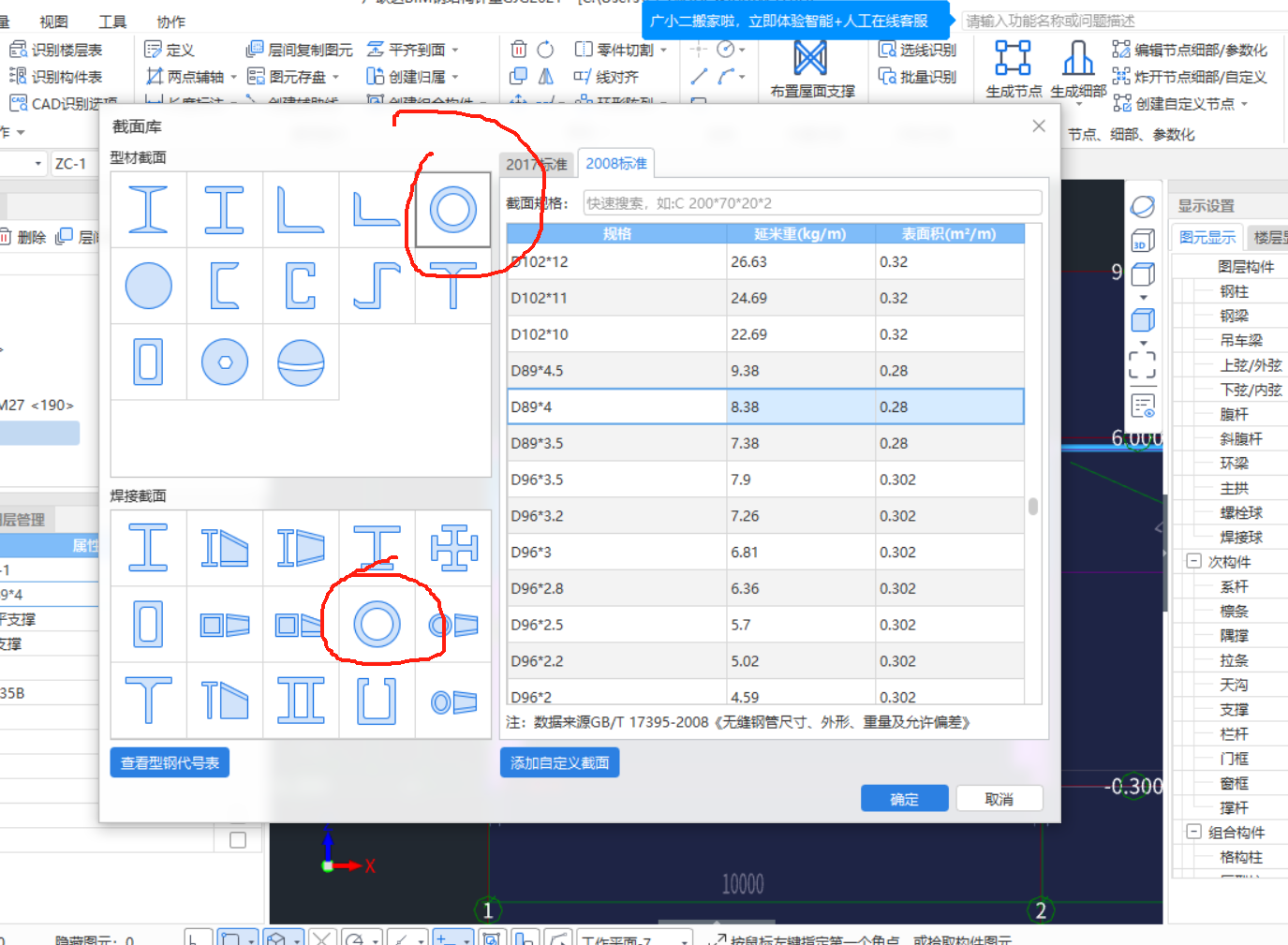Click the 批量识别 tool

[917, 77]
